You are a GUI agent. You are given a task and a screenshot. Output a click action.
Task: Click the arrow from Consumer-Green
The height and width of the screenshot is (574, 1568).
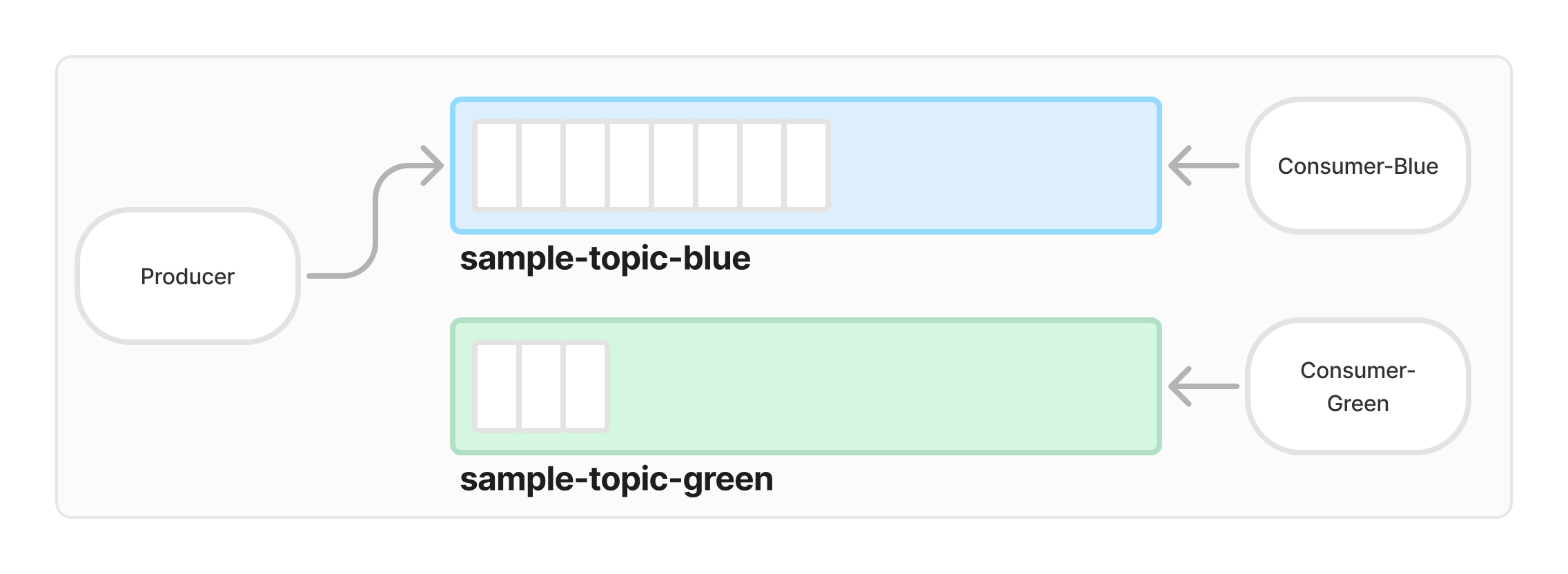[1204, 386]
